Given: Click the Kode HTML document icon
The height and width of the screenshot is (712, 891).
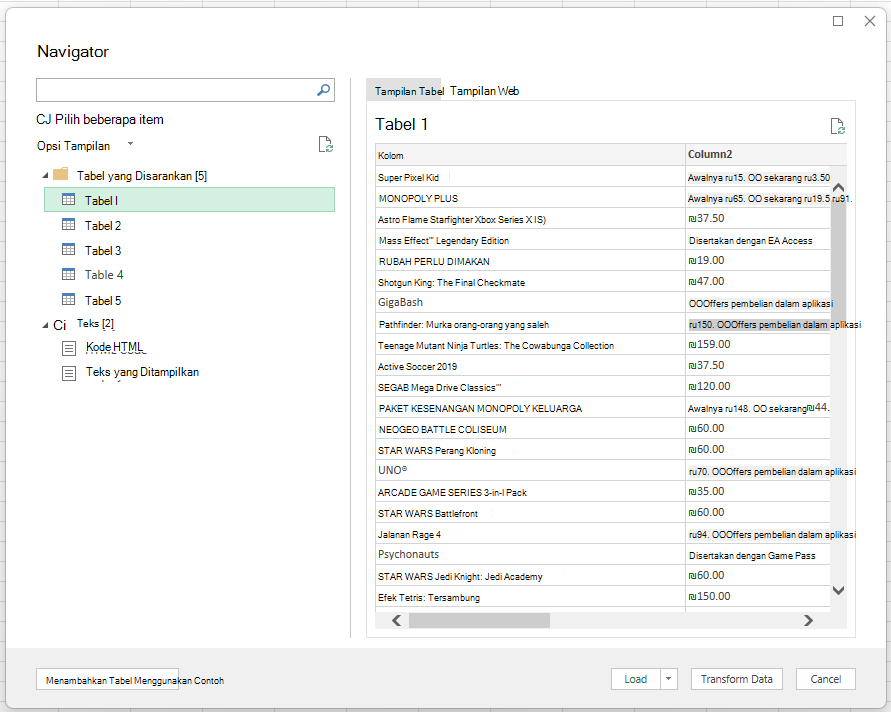Looking at the screenshot, I should pos(69,348).
